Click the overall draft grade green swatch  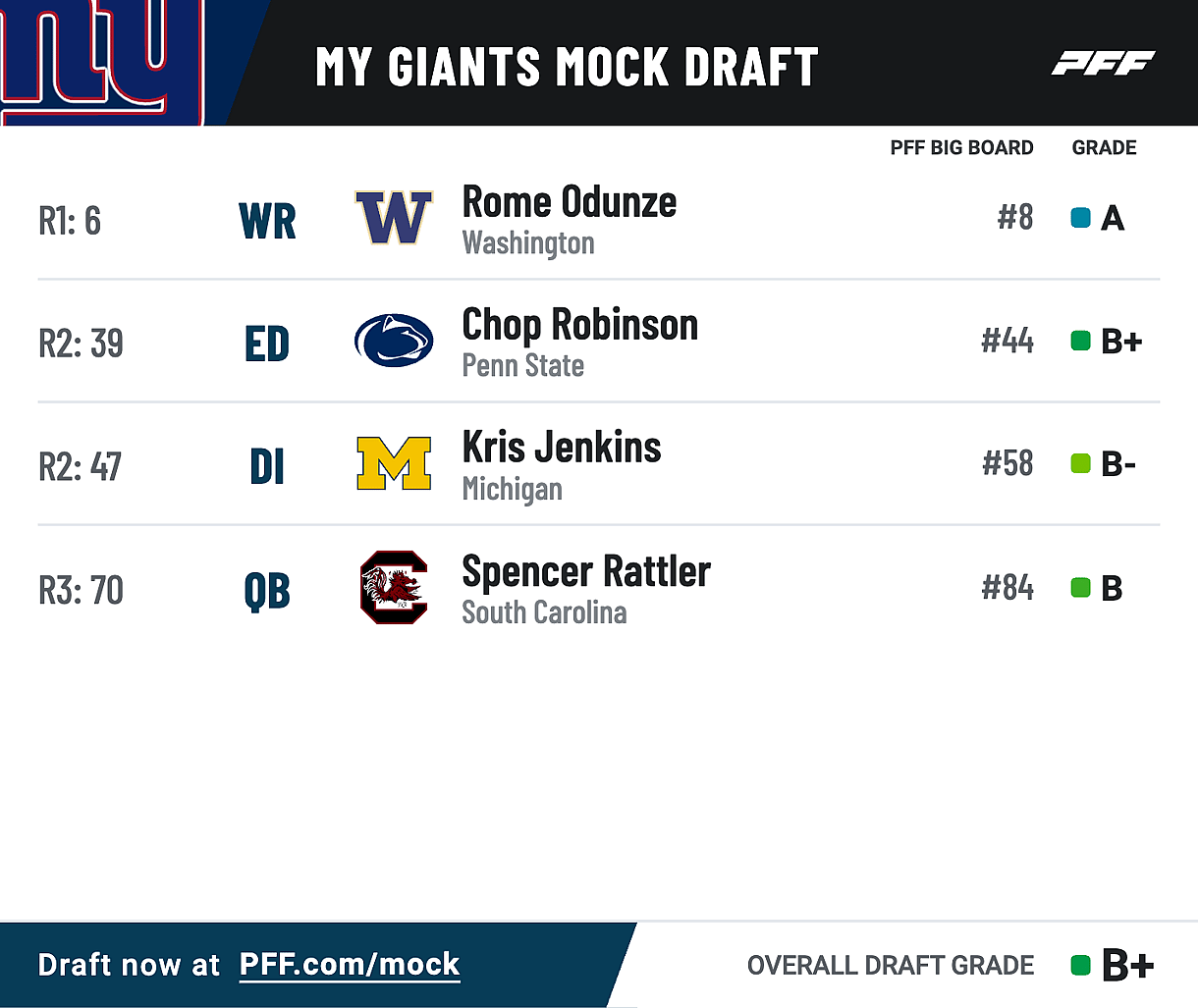click(x=1080, y=966)
